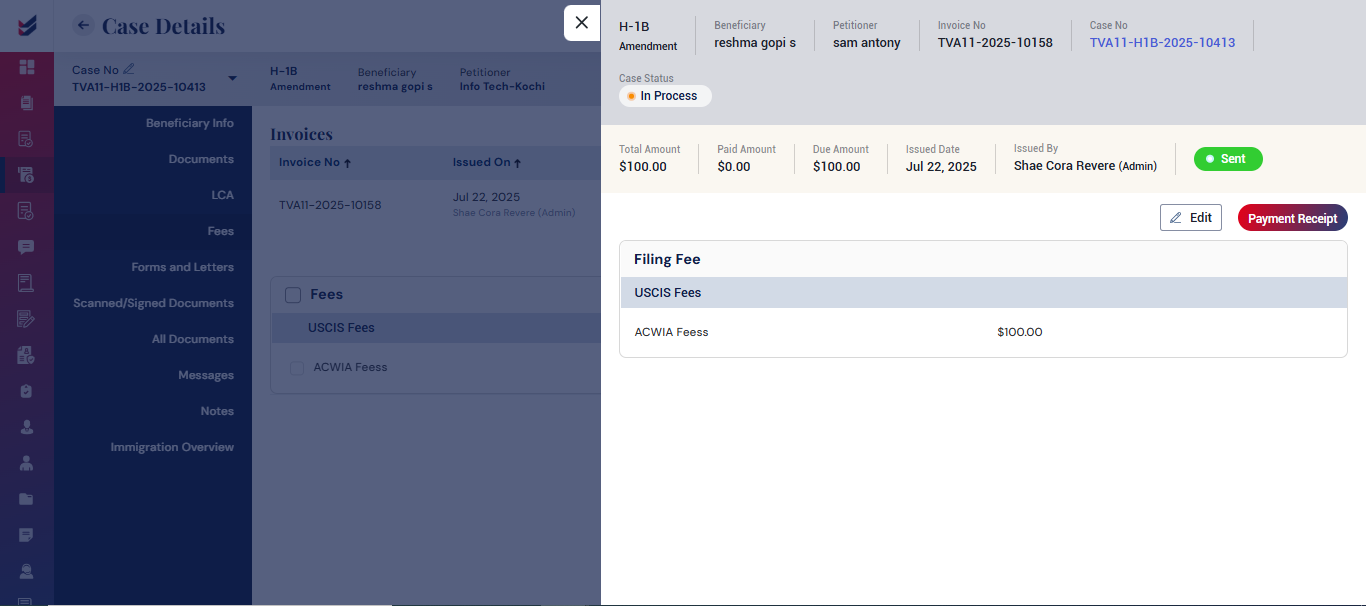Click the clipboard checklist icon in sidebar
The height and width of the screenshot is (606, 1366).
point(27,391)
